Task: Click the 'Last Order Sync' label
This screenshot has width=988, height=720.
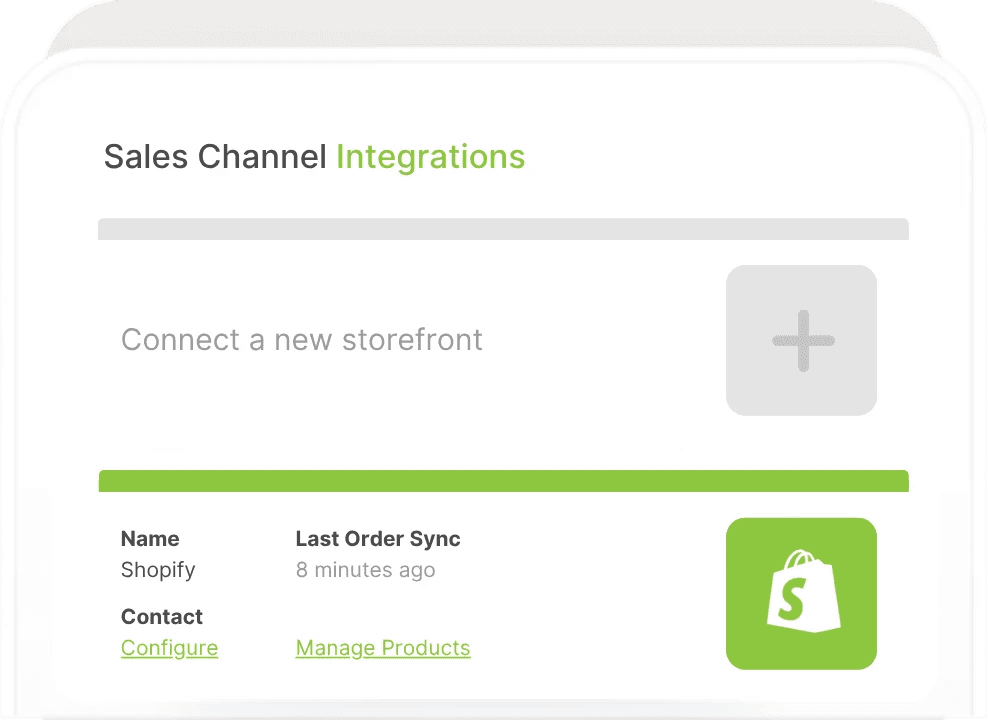Action: 378,539
